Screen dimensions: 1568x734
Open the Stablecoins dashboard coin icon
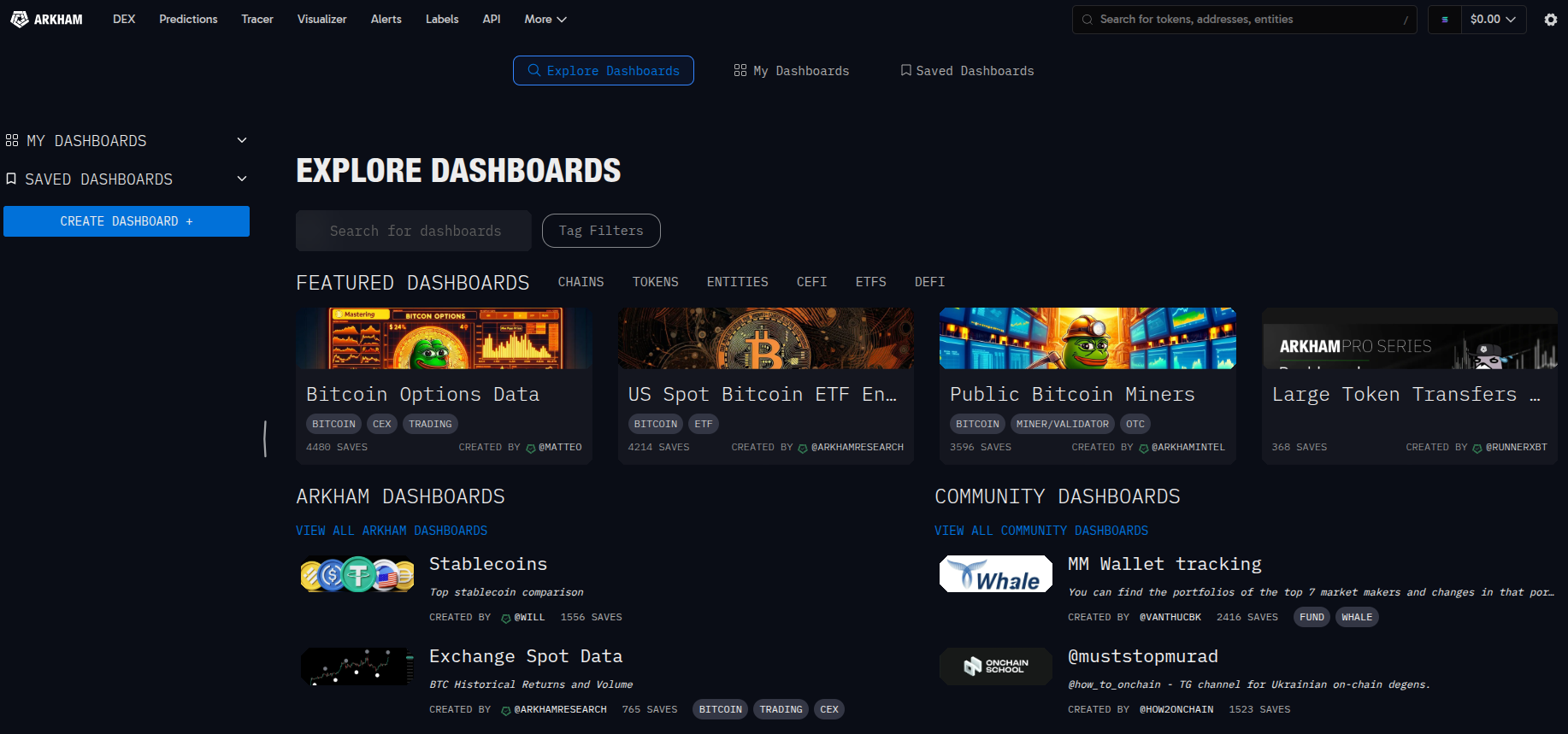(357, 574)
